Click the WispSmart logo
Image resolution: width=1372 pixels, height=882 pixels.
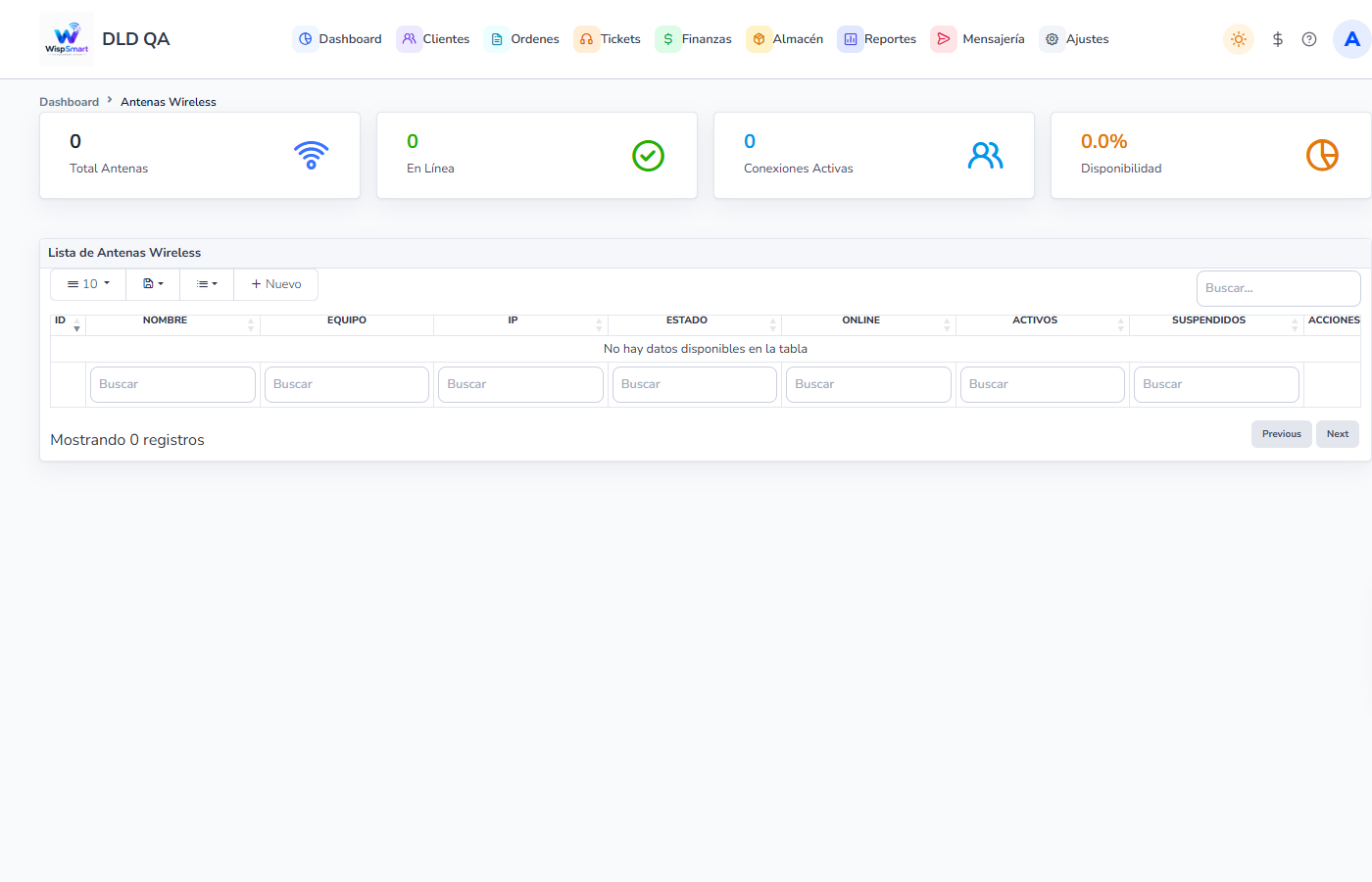coord(67,39)
